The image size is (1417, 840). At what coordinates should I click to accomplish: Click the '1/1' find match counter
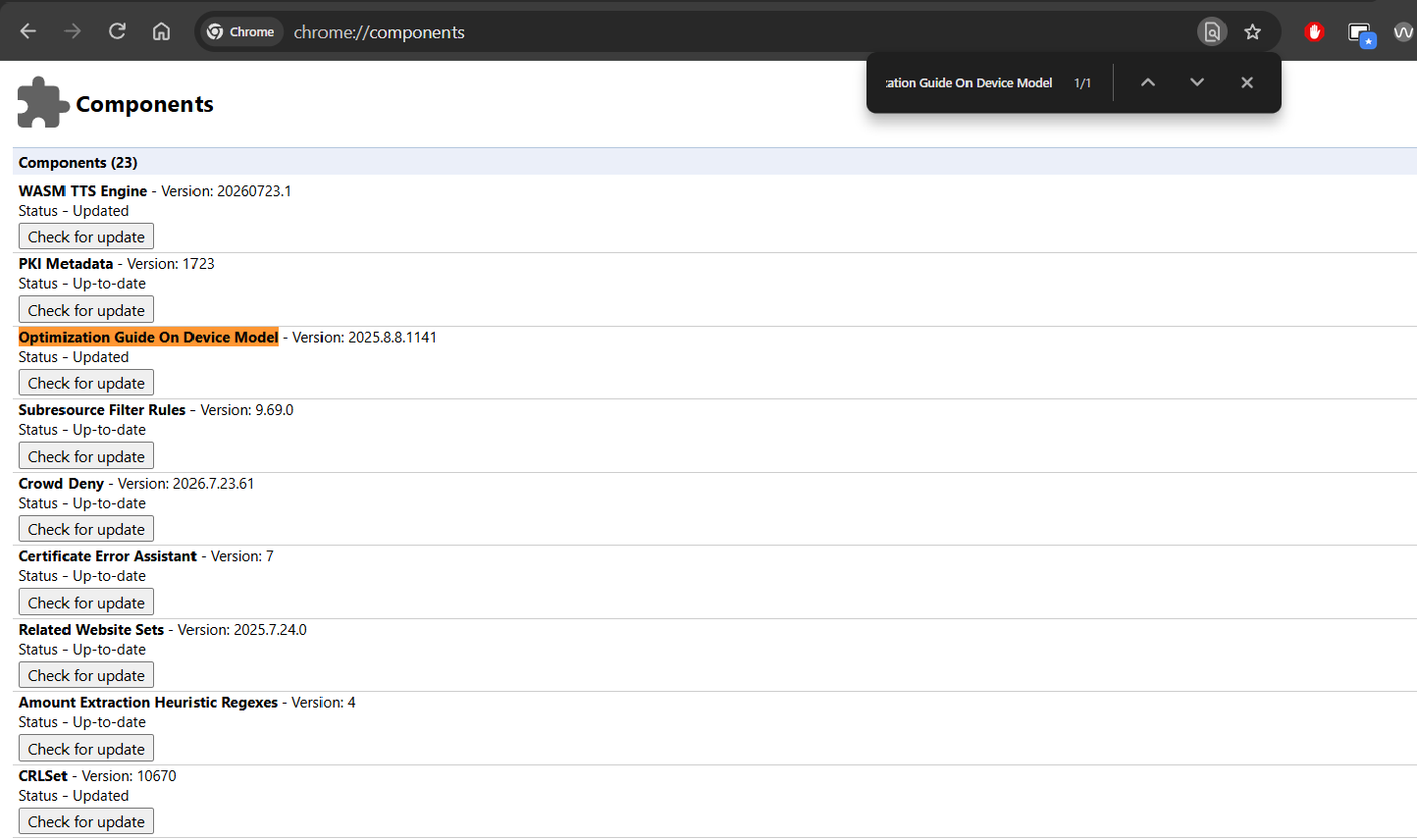1082,83
